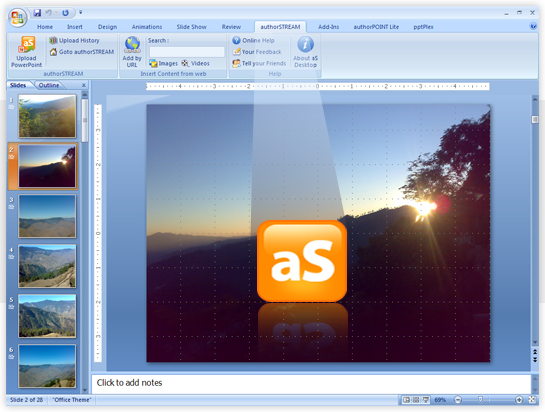Viewport: 545px width, 412px height.
Task: Select slide 6 thumbnail
Action: (47, 366)
